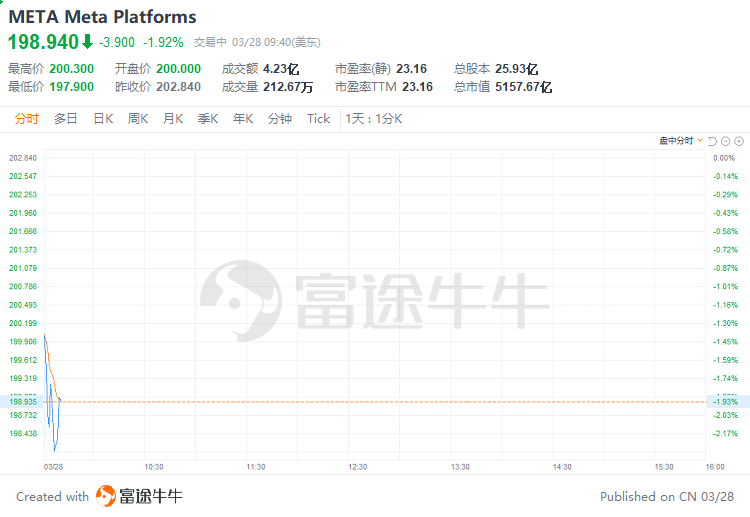Open the Tick tab
This screenshot has width=750, height=517.
319,119
